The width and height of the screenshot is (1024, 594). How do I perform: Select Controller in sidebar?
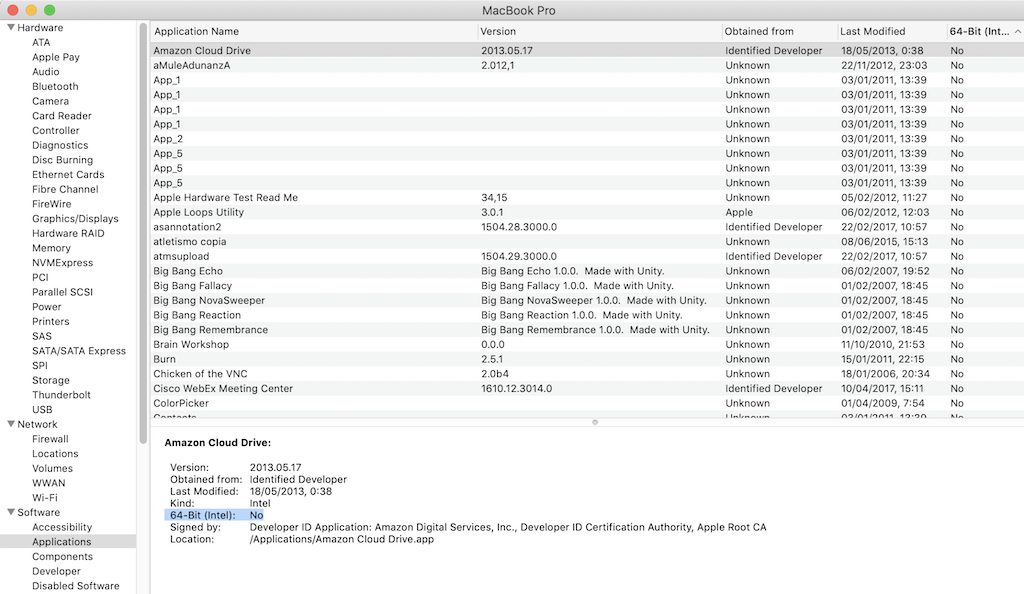(x=56, y=131)
